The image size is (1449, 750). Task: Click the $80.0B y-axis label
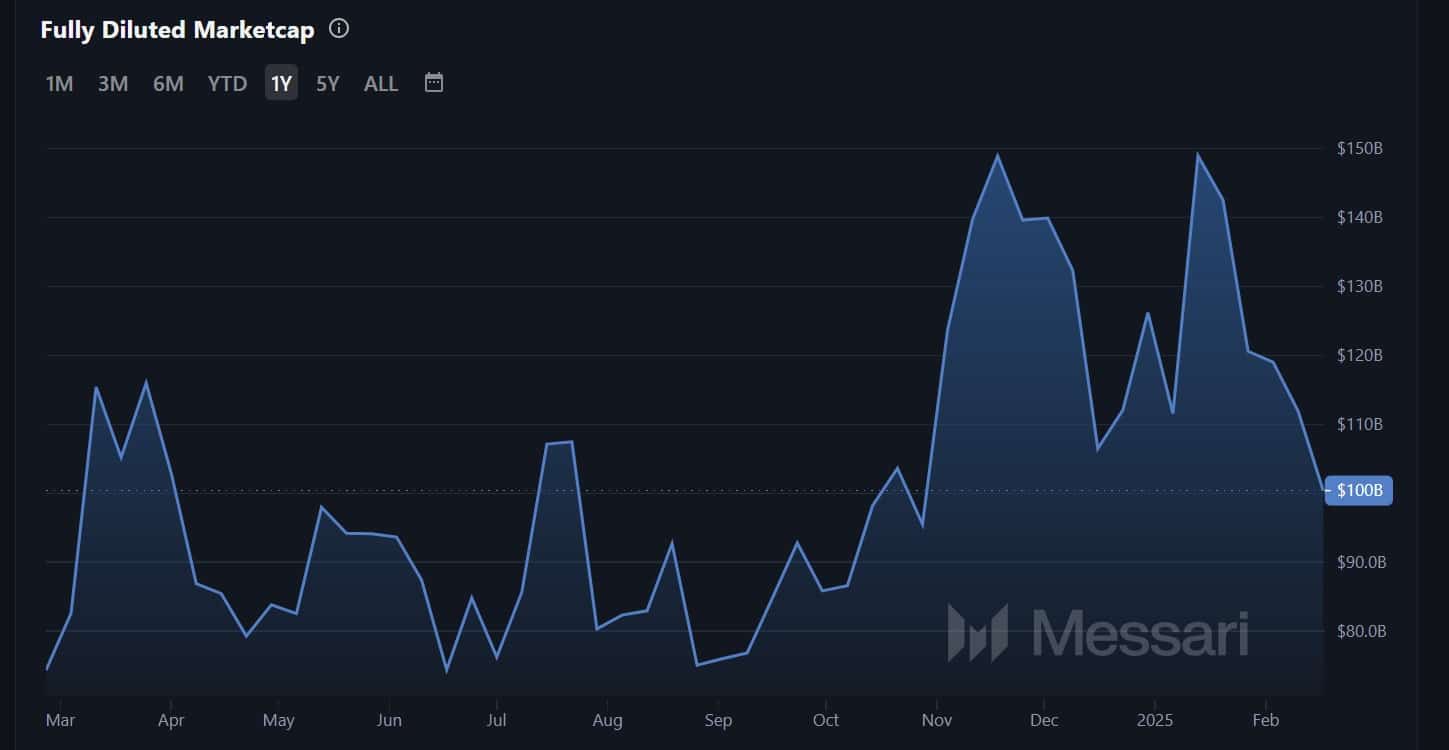coord(1361,631)
